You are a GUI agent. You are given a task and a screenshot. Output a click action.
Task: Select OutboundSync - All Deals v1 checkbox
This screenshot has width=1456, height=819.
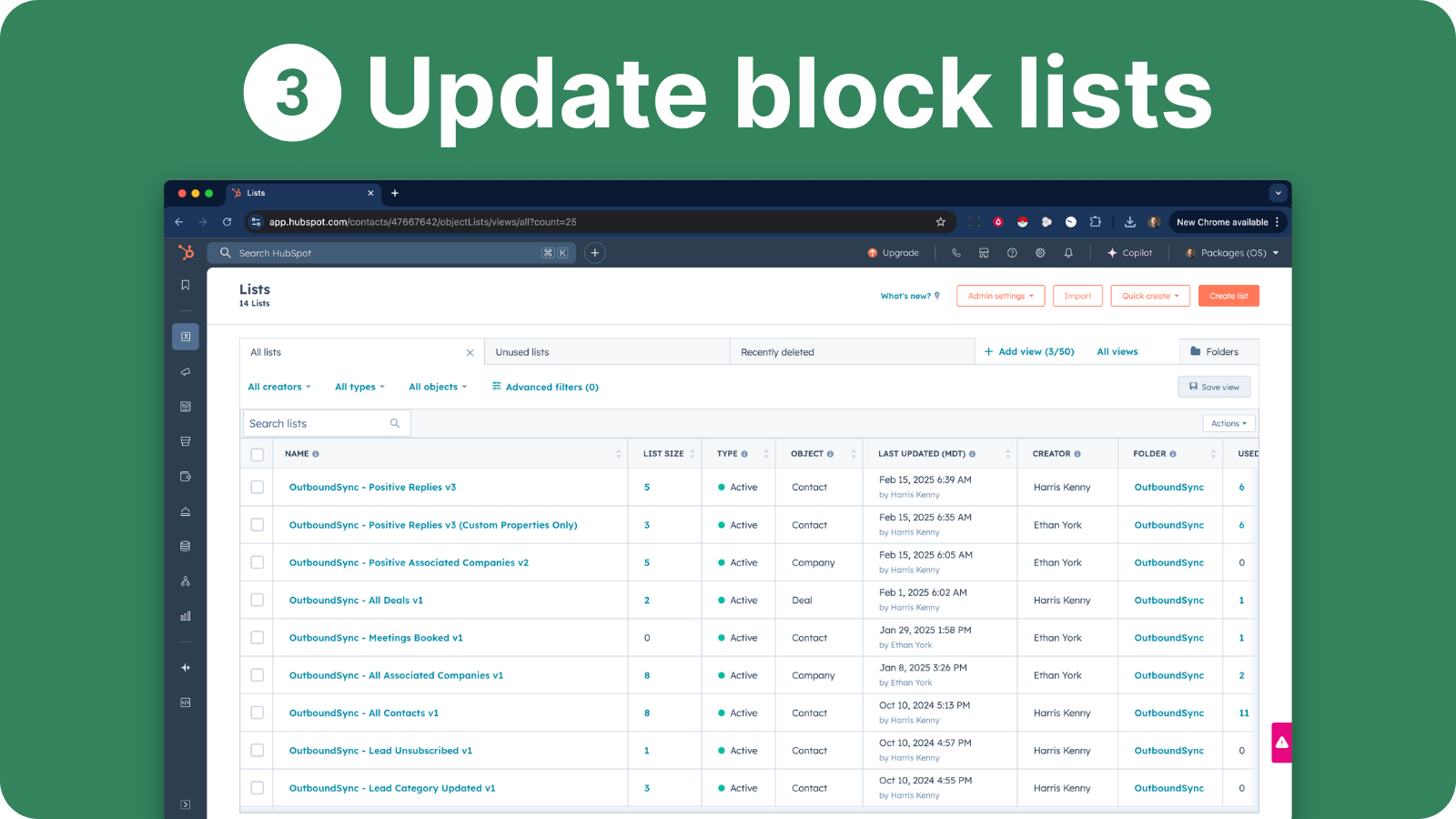(258, 601)
